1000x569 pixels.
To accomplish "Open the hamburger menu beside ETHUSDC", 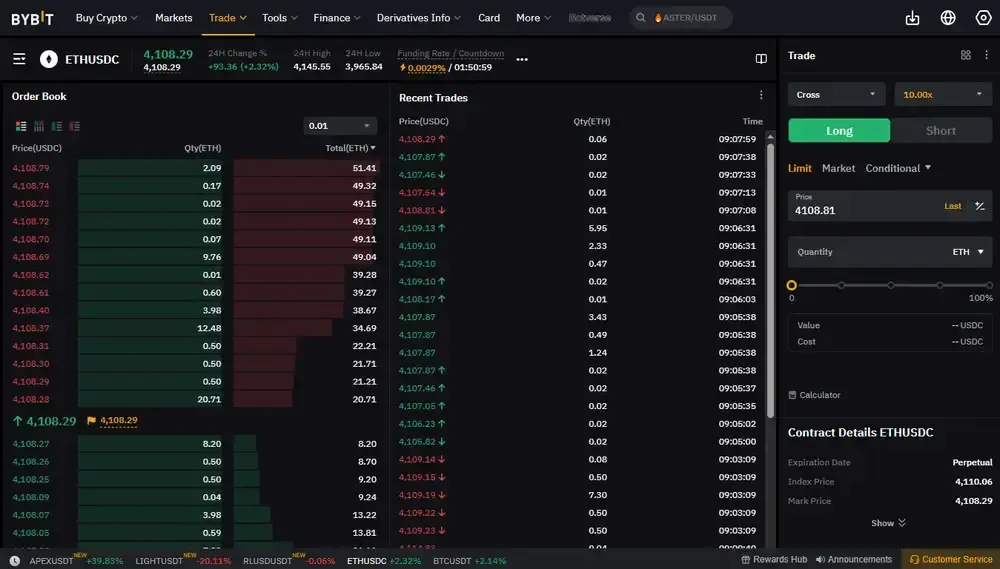I will [x=19, y=59].
